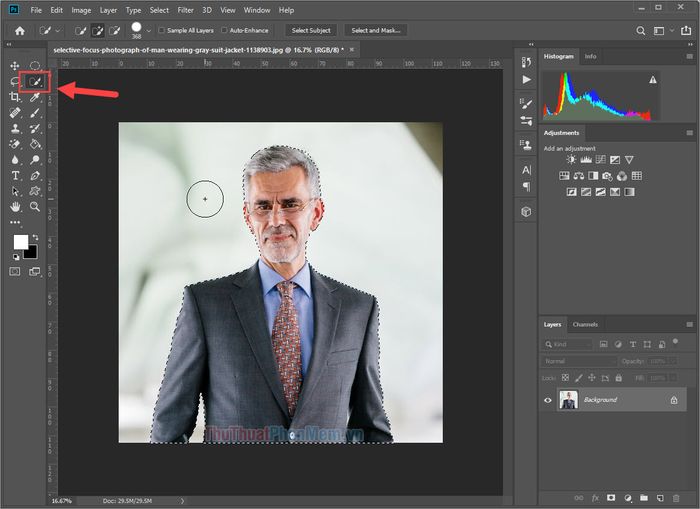Select the Custom Shape tool

point(35,191)
